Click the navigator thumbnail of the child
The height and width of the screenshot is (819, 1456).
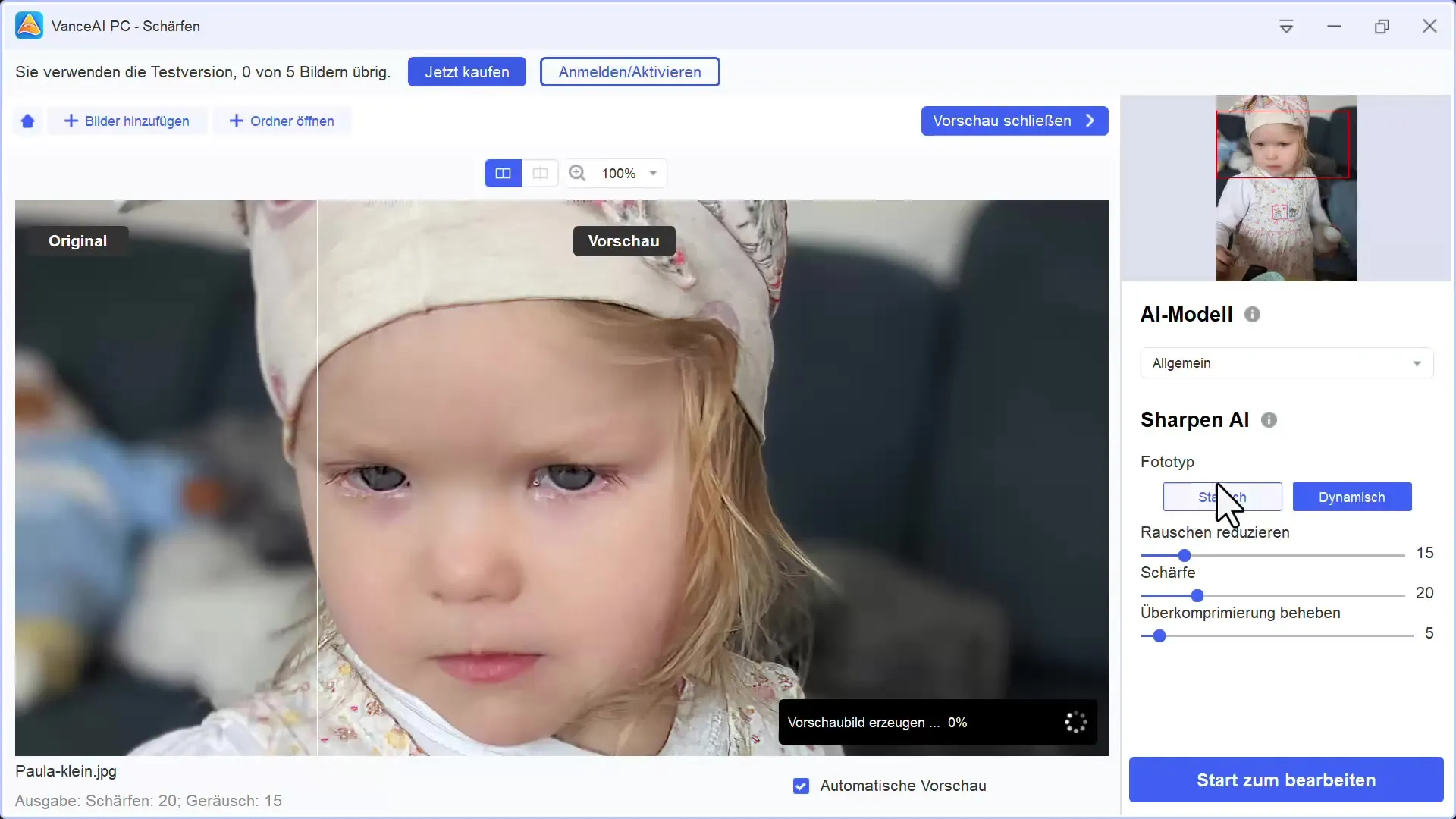(x=1286, y=188)
